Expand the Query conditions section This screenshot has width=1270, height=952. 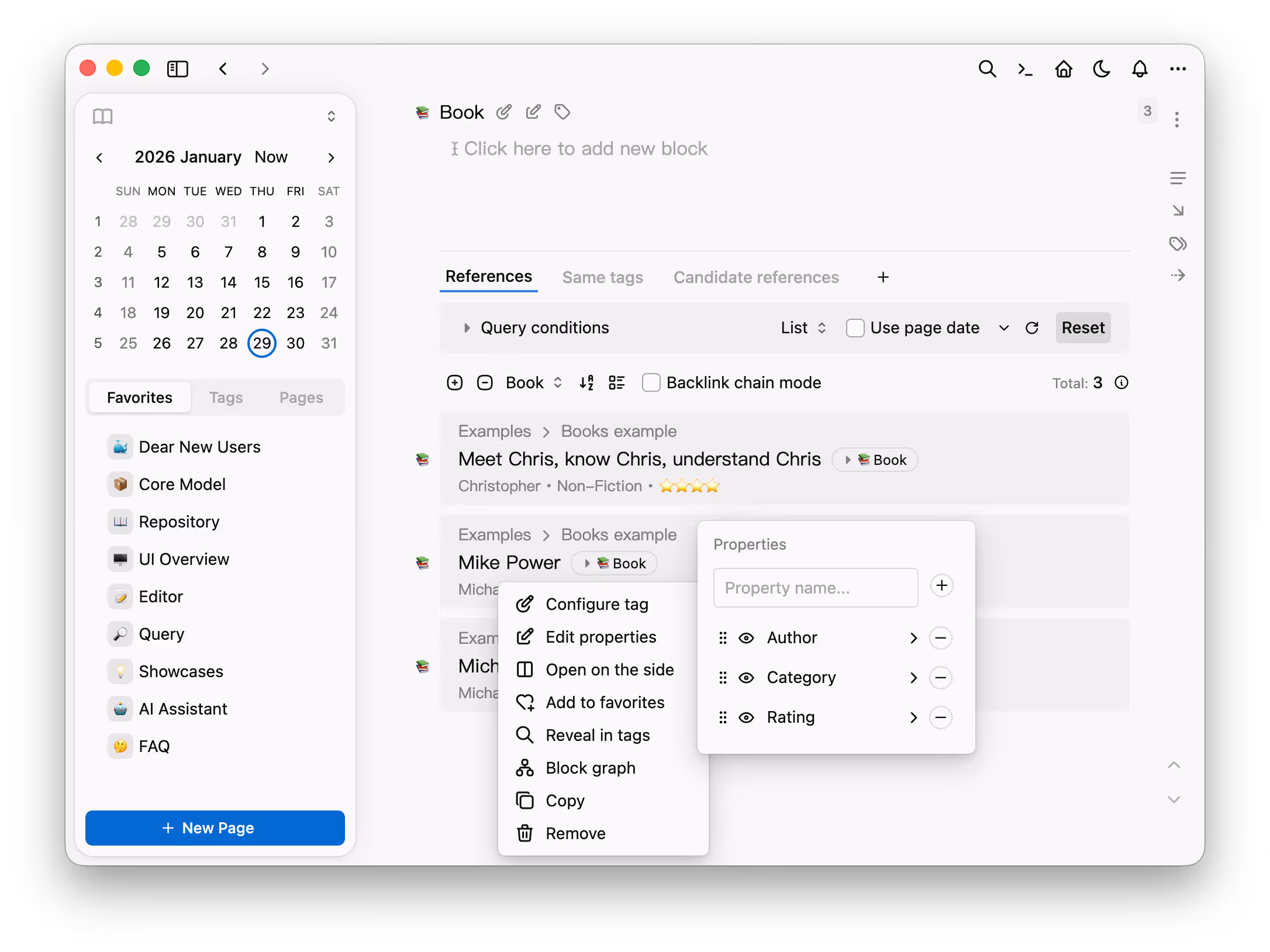(467, 328)
